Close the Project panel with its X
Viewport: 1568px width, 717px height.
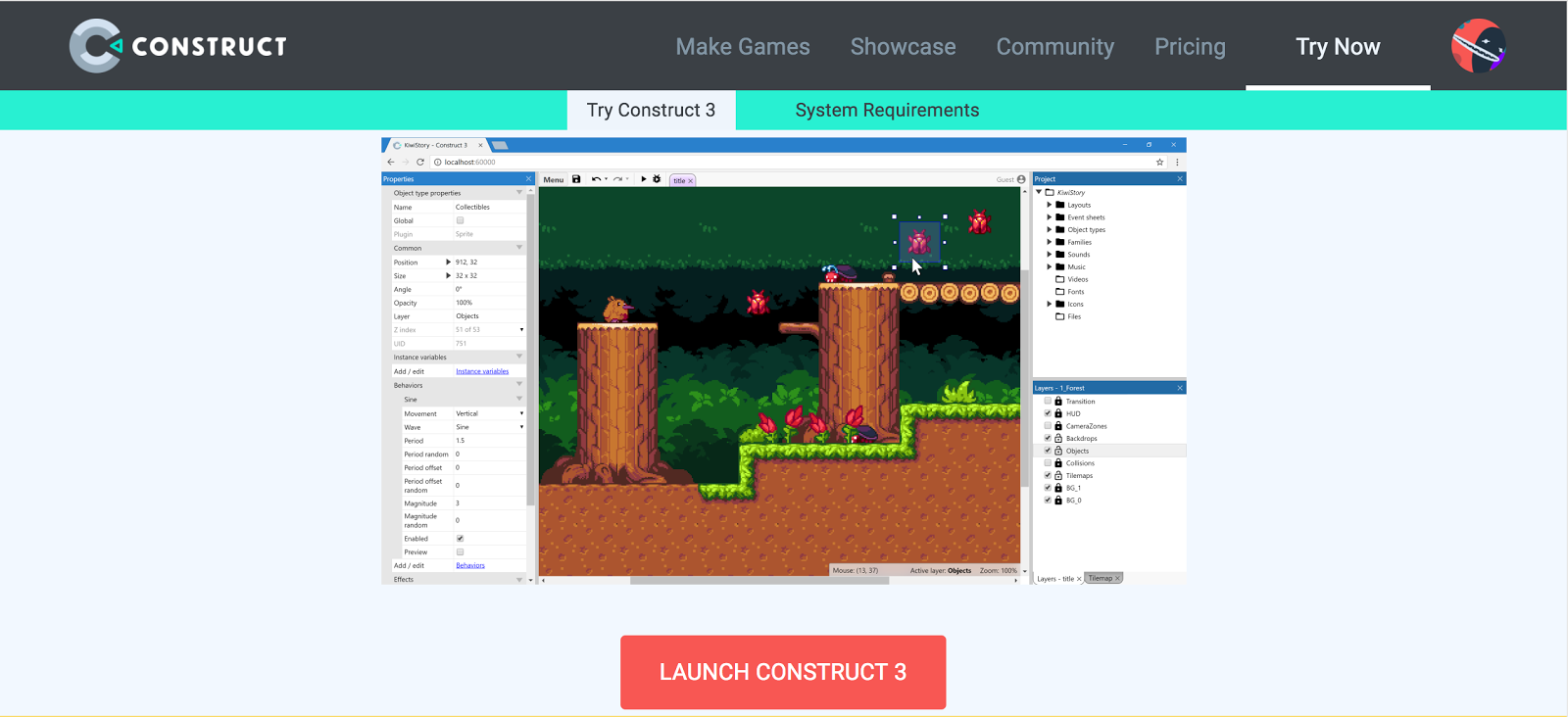pyautogui.click(x=1180, y=179)
